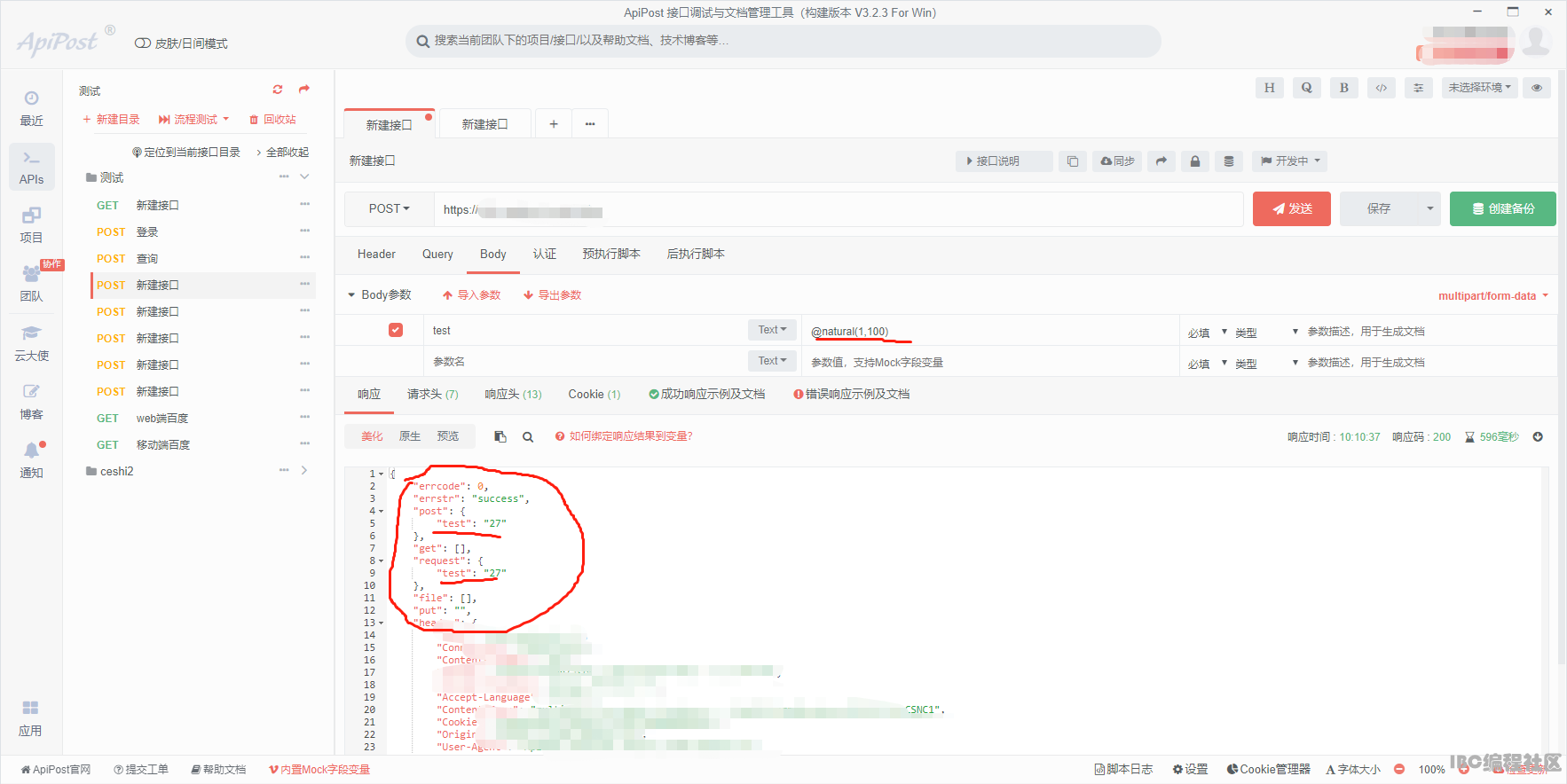The height and width of the screenshot is (784, 1567).
Task: Click the H toolbar button
Action: pyautogui.click(x=1270, y=88)
